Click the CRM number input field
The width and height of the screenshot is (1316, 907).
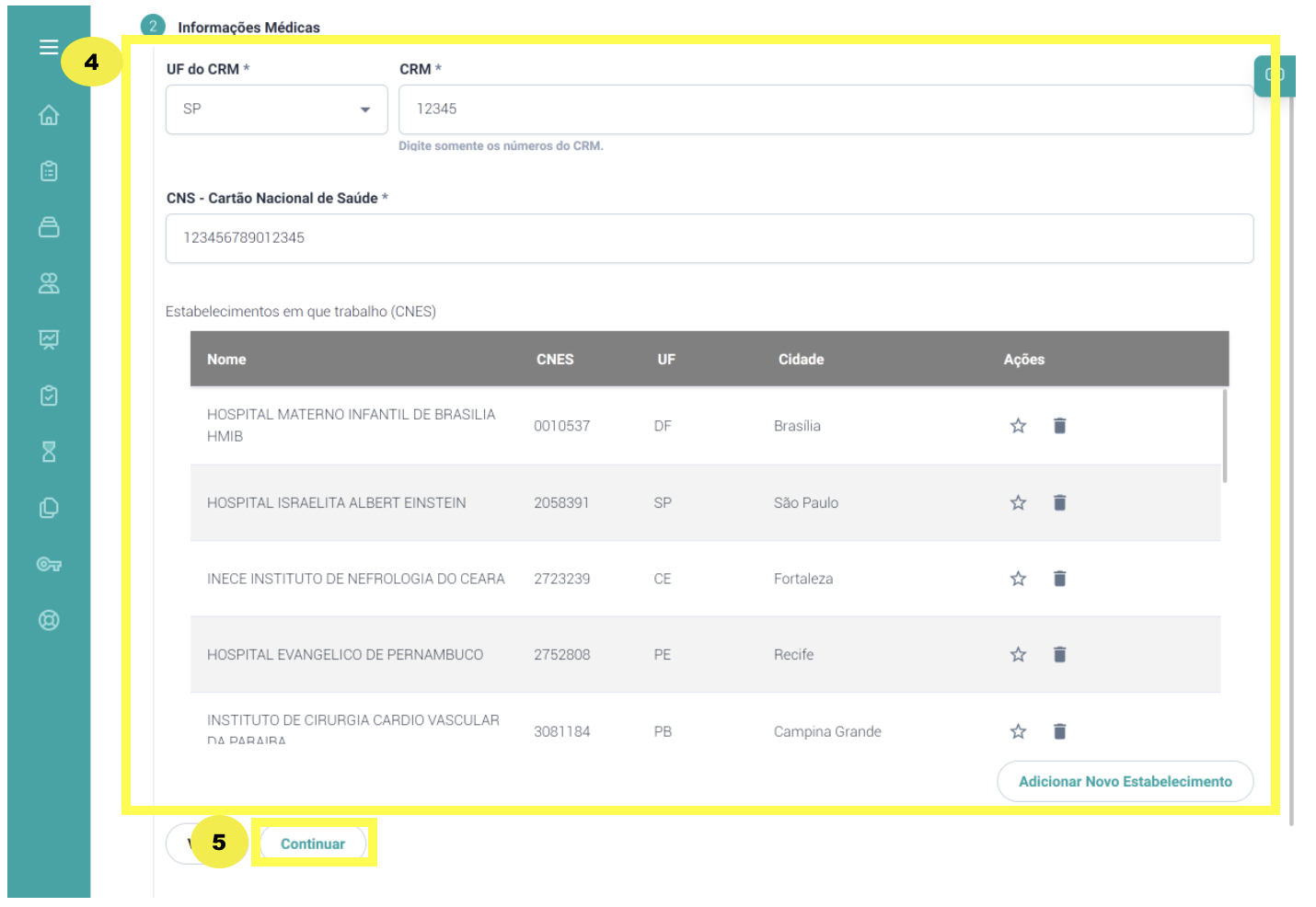coord(825,109)
